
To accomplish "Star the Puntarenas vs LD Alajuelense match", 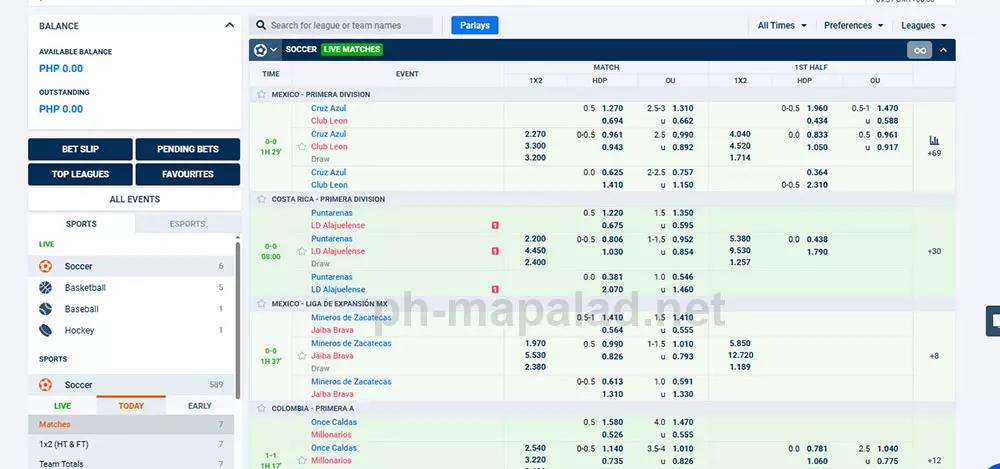I will tap(302, 251).
